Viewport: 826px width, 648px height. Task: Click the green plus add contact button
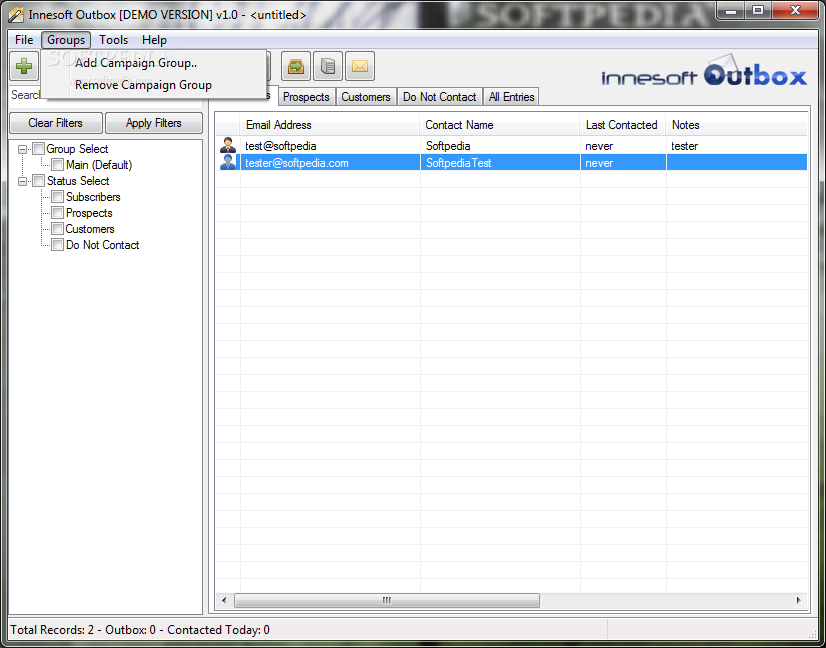[24, 66]
